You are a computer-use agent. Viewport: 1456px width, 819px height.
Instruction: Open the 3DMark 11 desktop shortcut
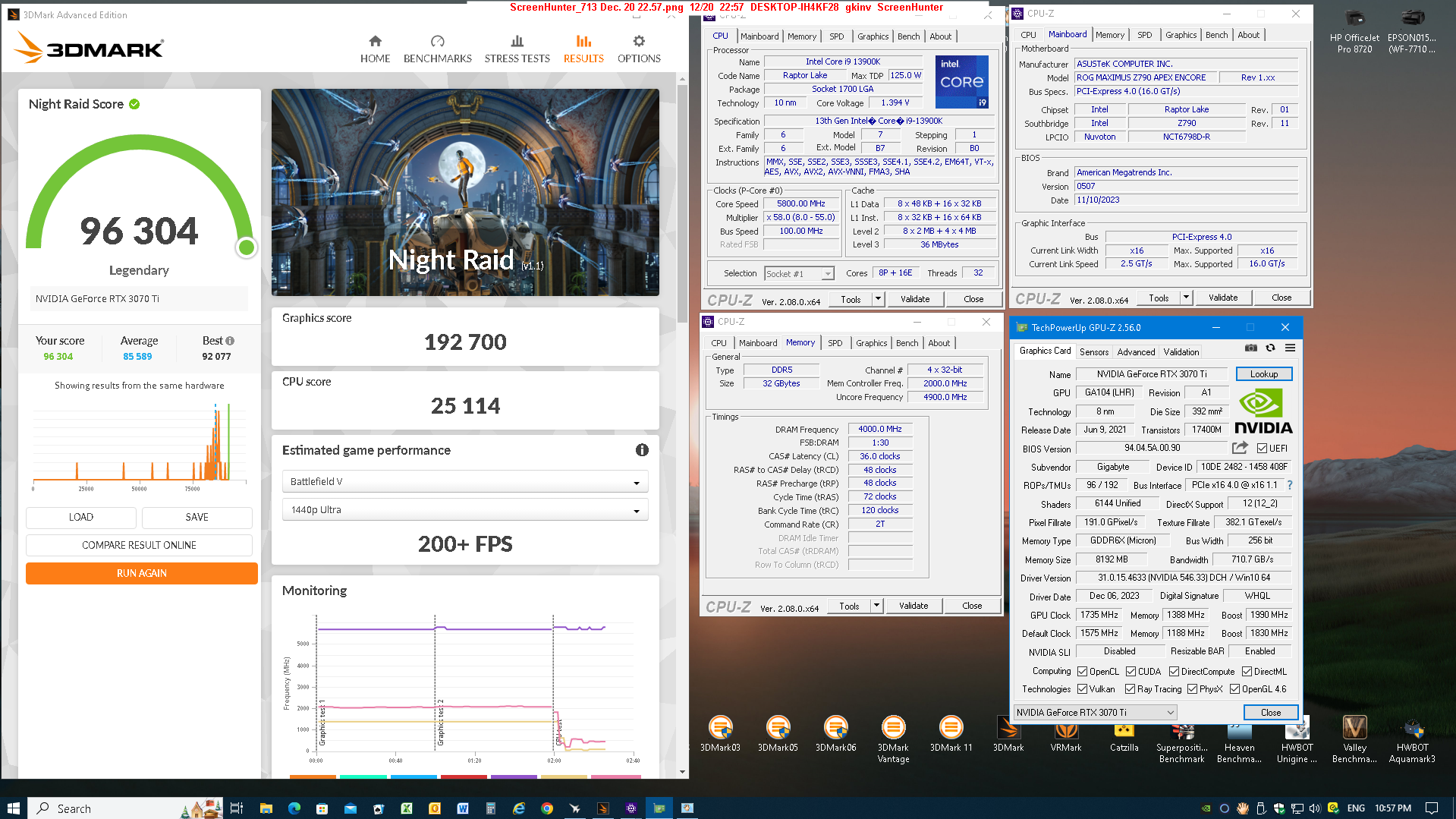[x=951, y=734]
